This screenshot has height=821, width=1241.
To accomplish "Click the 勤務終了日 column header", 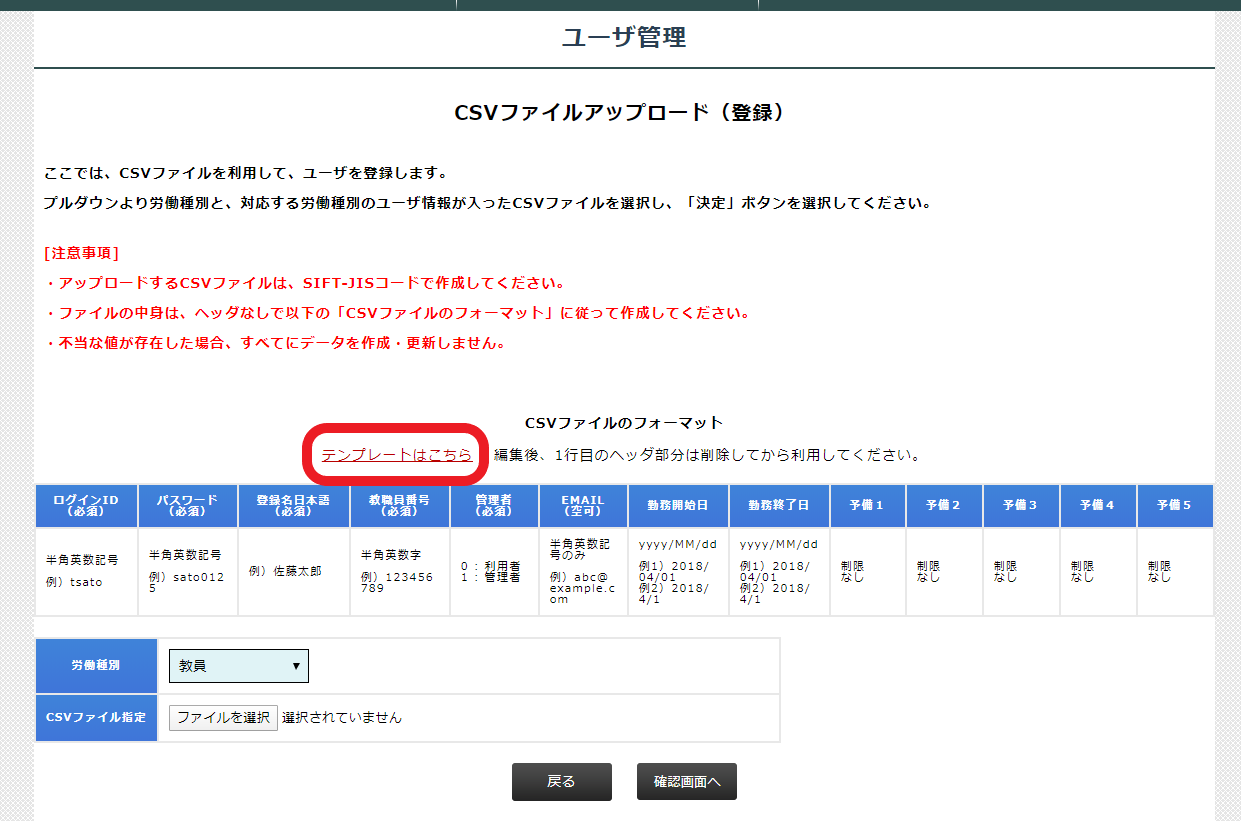I will [778, 505].
